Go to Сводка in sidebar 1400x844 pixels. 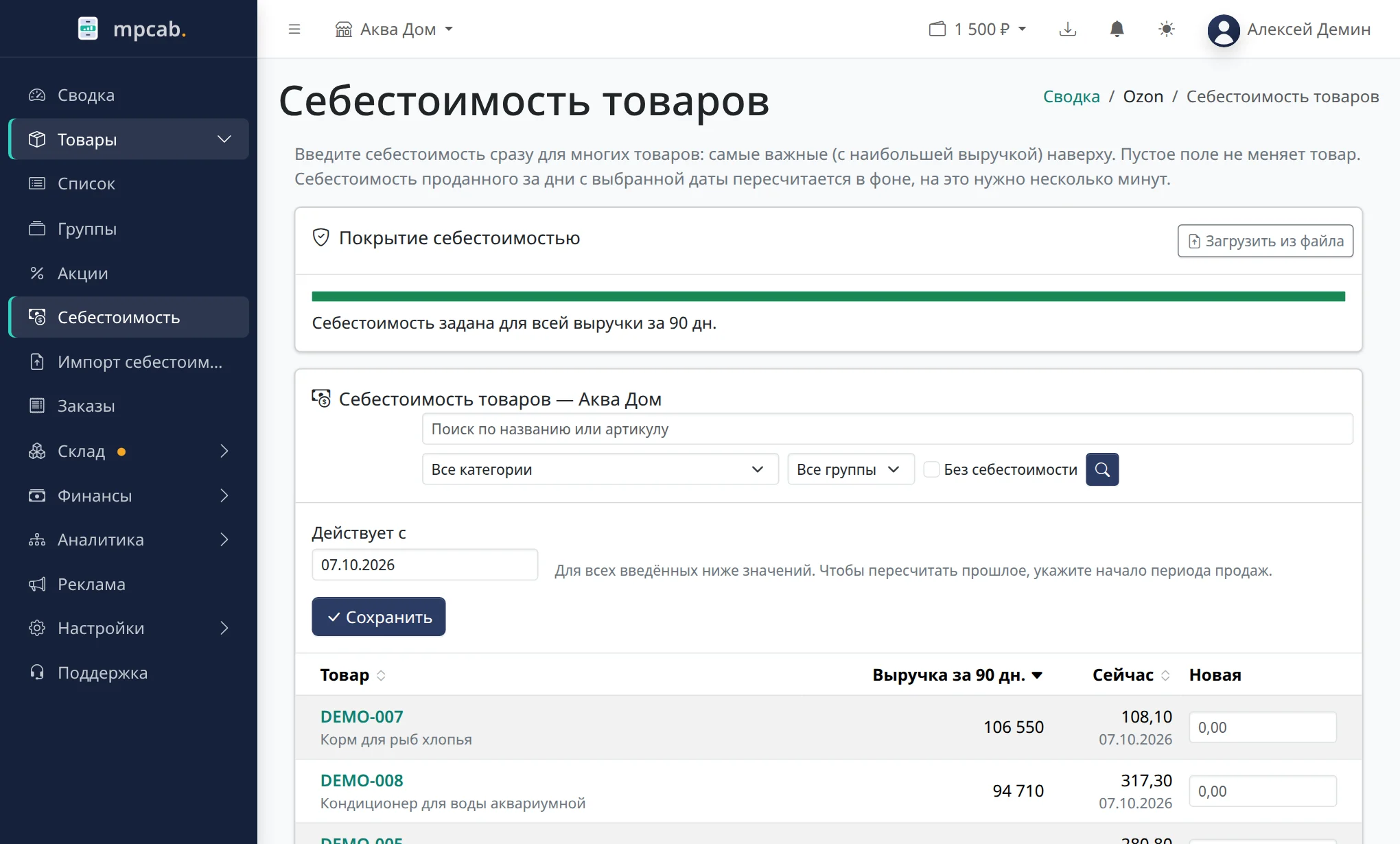(x=129, y=95)
